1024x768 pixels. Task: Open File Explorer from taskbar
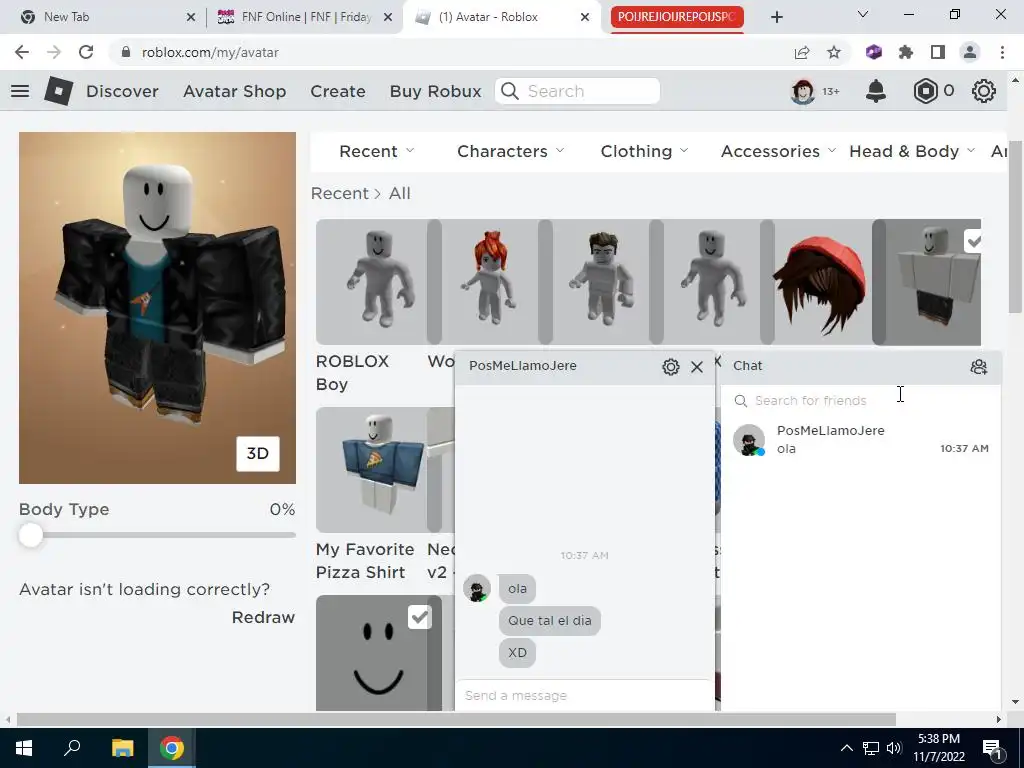pyautogui.click(x=122, y=748)
